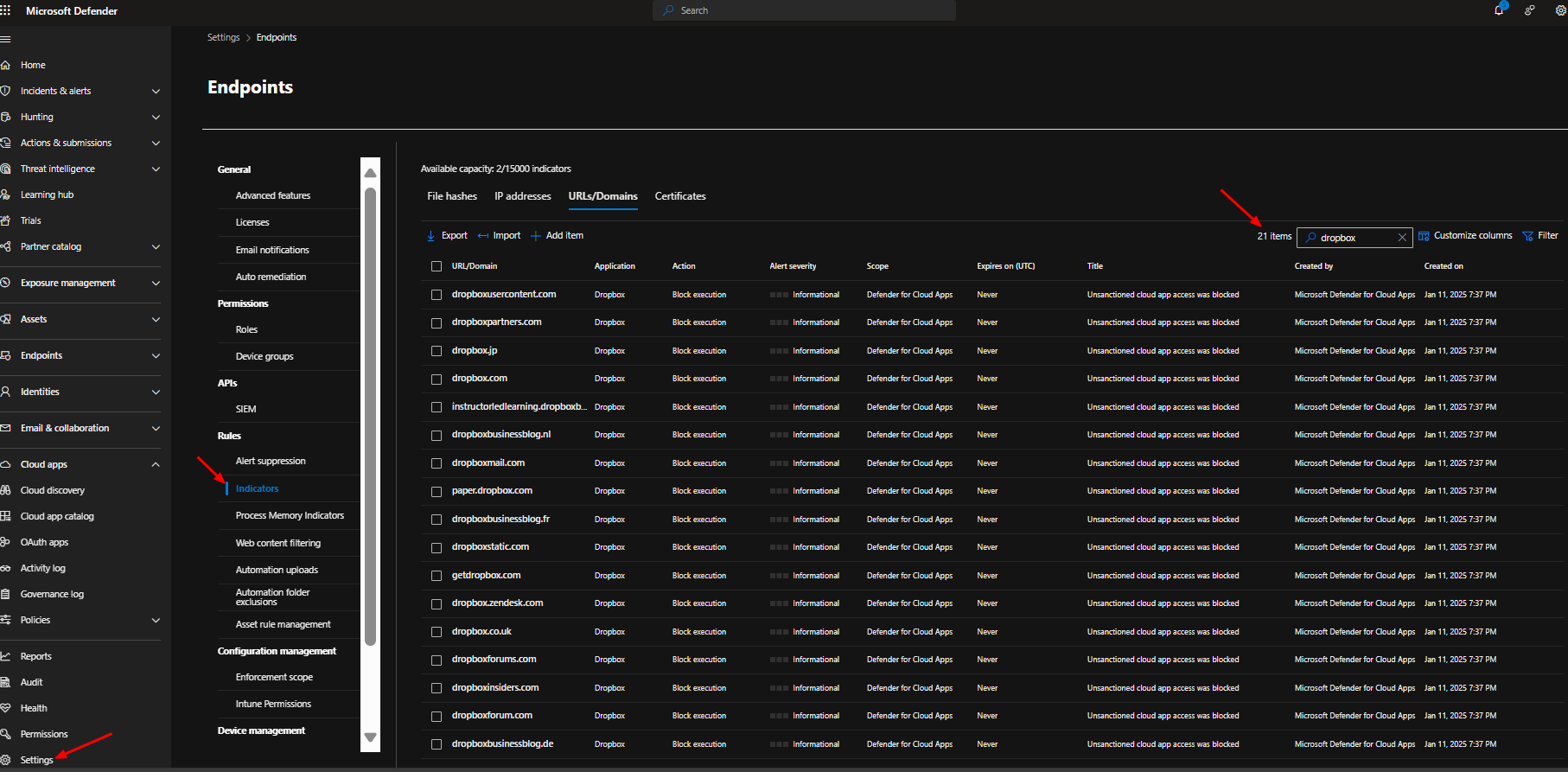Click the OAuth apps icon
The image size is (1568, 772).
click(x=5, y=542)
